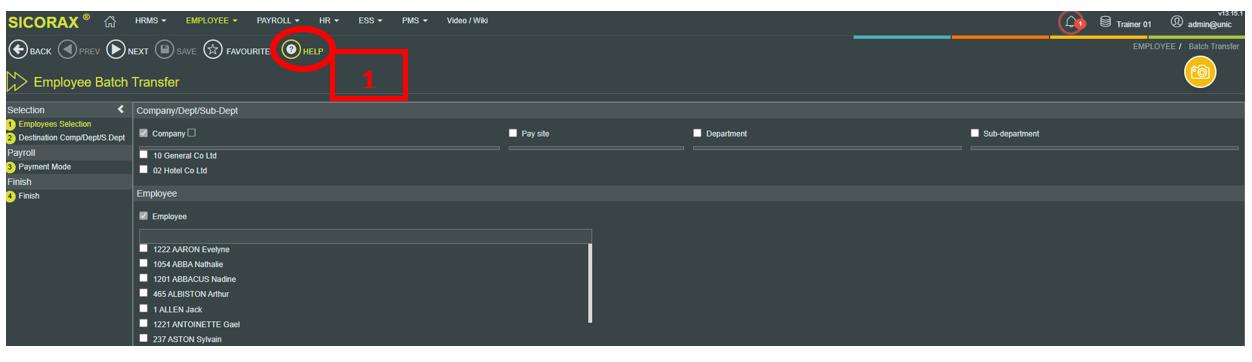Click the Trainer 01 label
Viewport: 1252px width, 362px height.
1134,24
